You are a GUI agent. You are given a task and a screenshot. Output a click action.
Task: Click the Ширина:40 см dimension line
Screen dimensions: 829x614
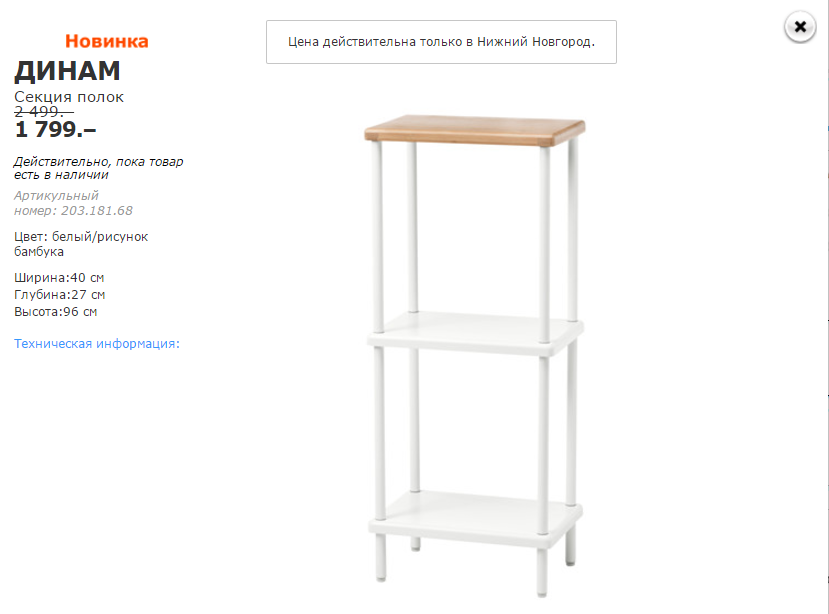(59, 277)
